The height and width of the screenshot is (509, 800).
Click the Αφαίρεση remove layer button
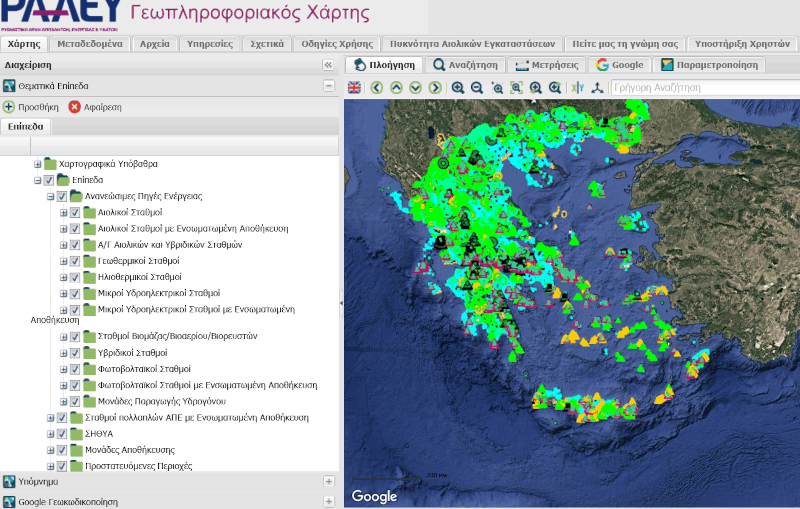[x=95, y=107]
